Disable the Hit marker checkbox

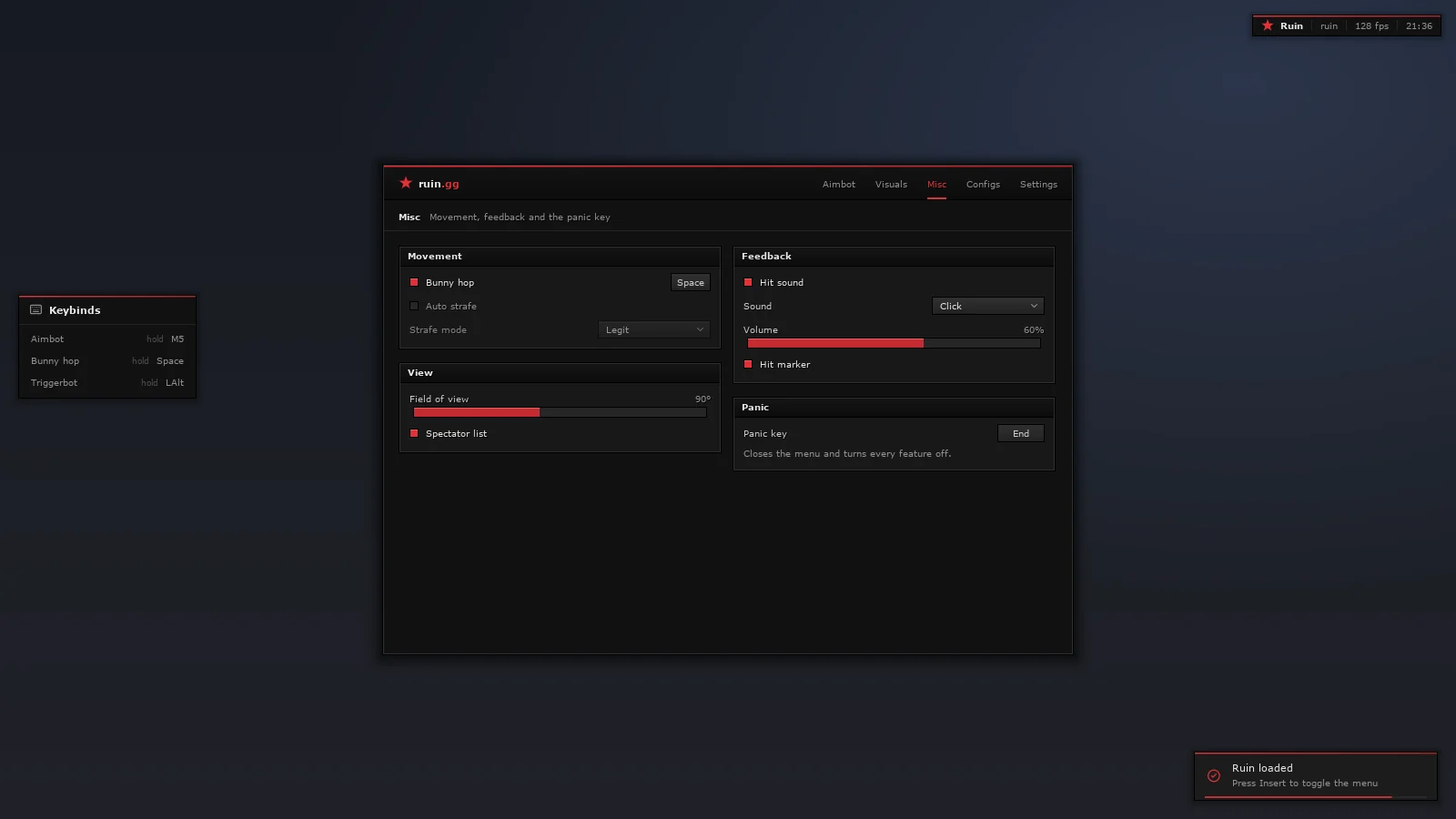748,364
